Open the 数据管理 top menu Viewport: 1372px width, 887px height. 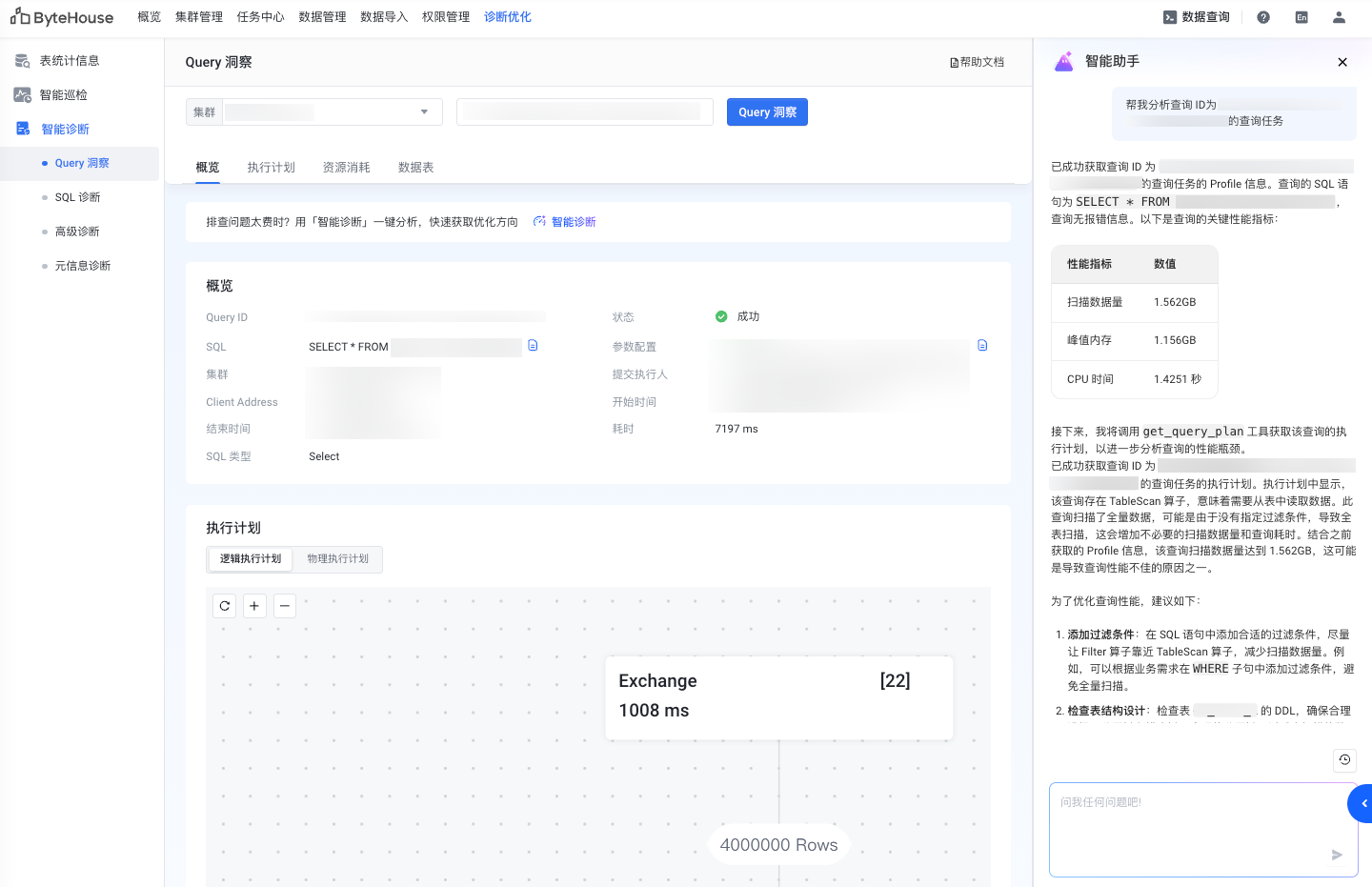(323, 17)
